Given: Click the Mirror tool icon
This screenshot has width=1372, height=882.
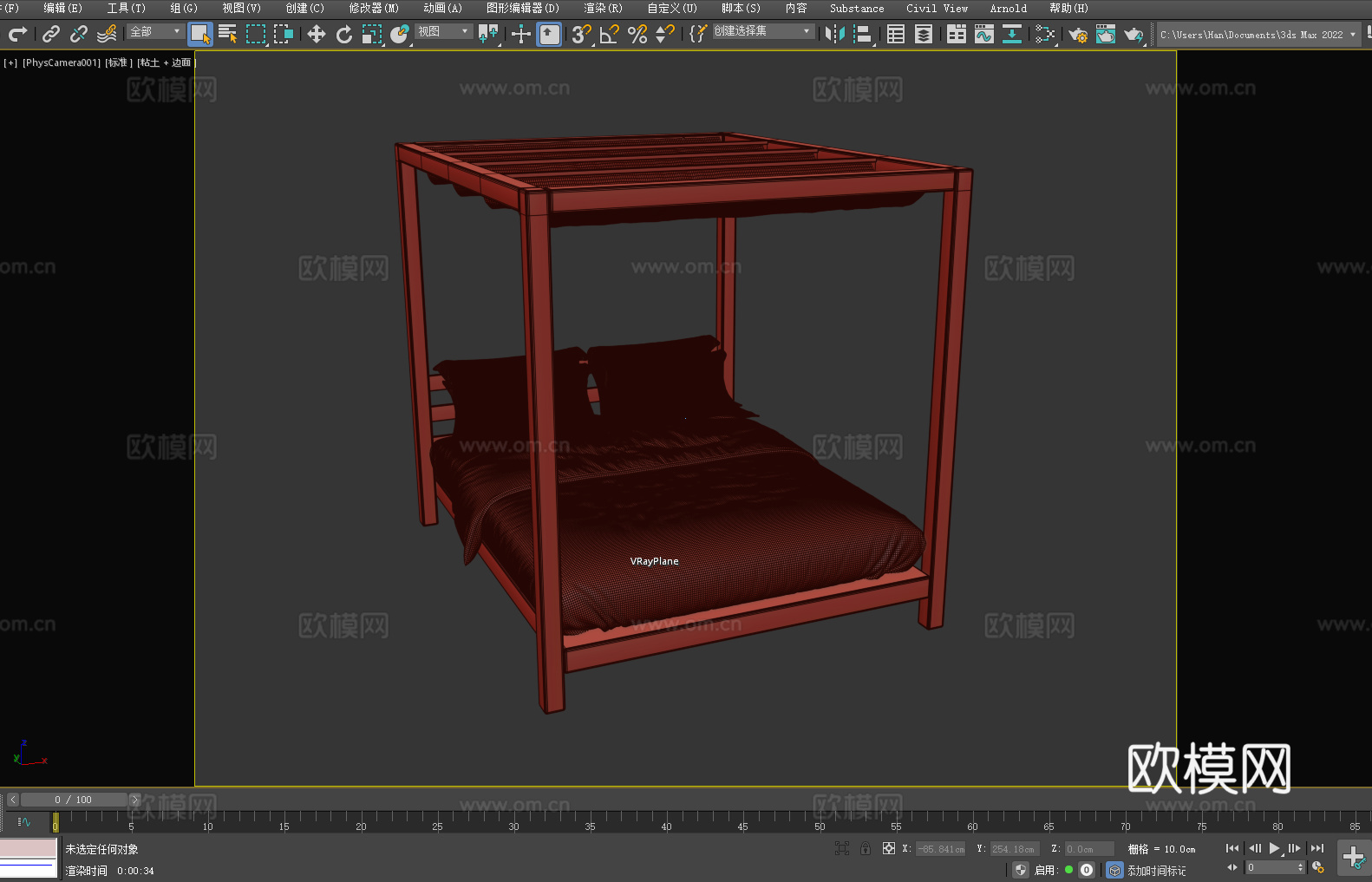Looking at the screenshot, I should [834, 34].
